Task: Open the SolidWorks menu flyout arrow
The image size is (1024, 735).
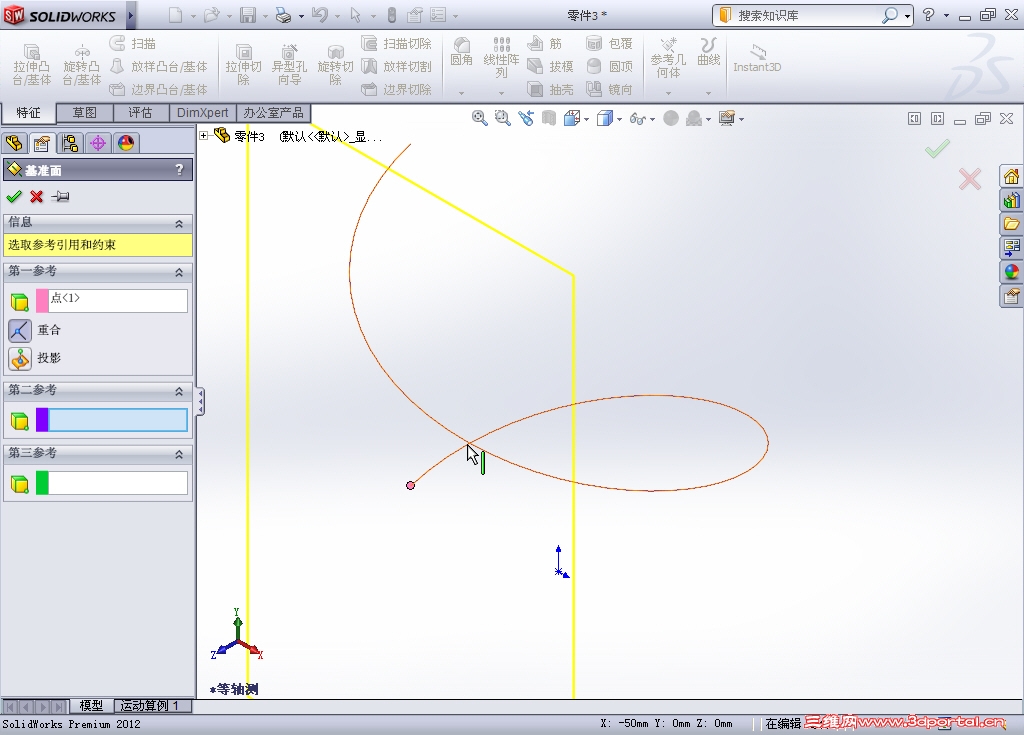Action: click(x=131, y=15)
